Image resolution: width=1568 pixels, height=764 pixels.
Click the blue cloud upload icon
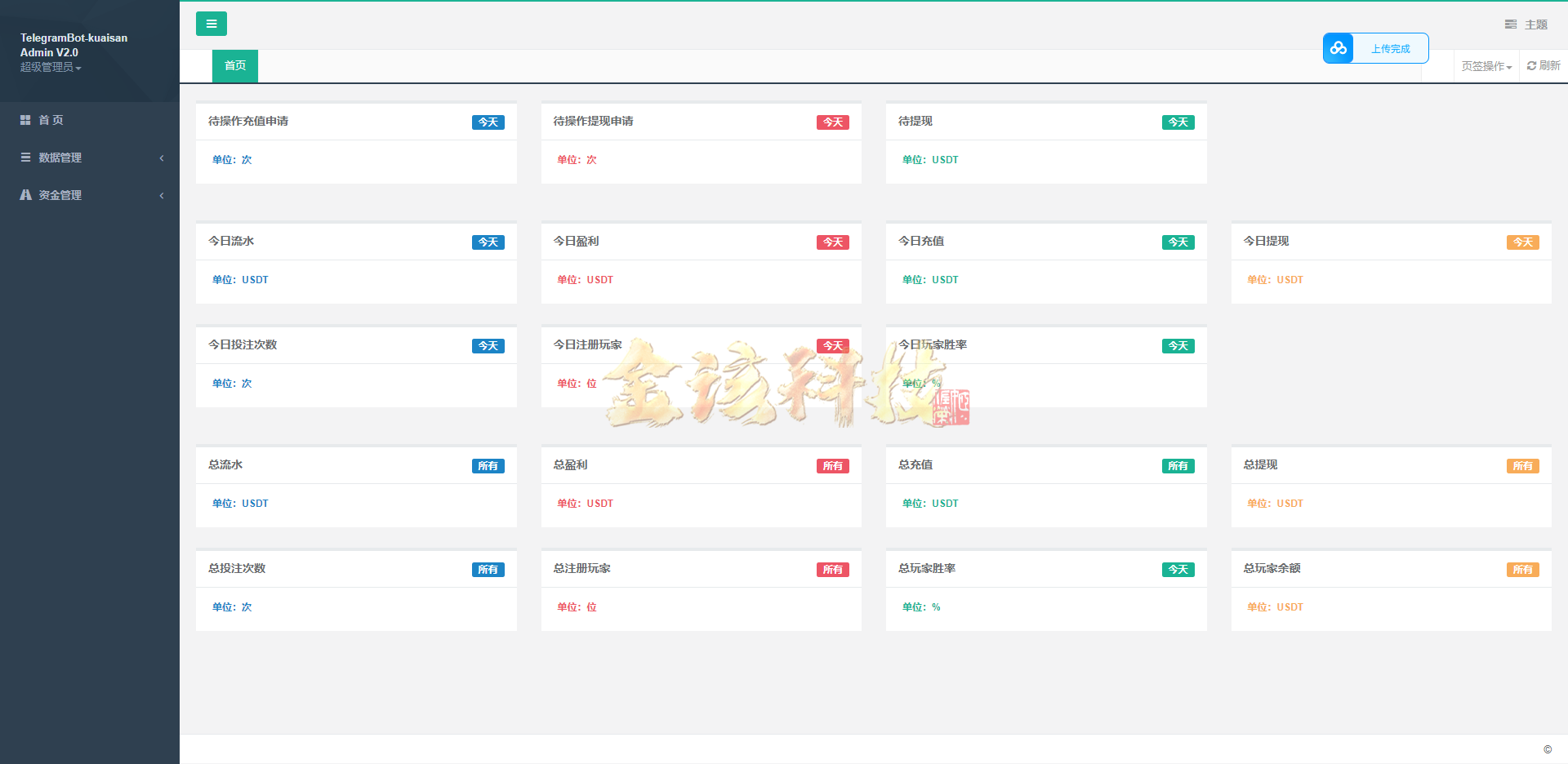coord(1338,48)
